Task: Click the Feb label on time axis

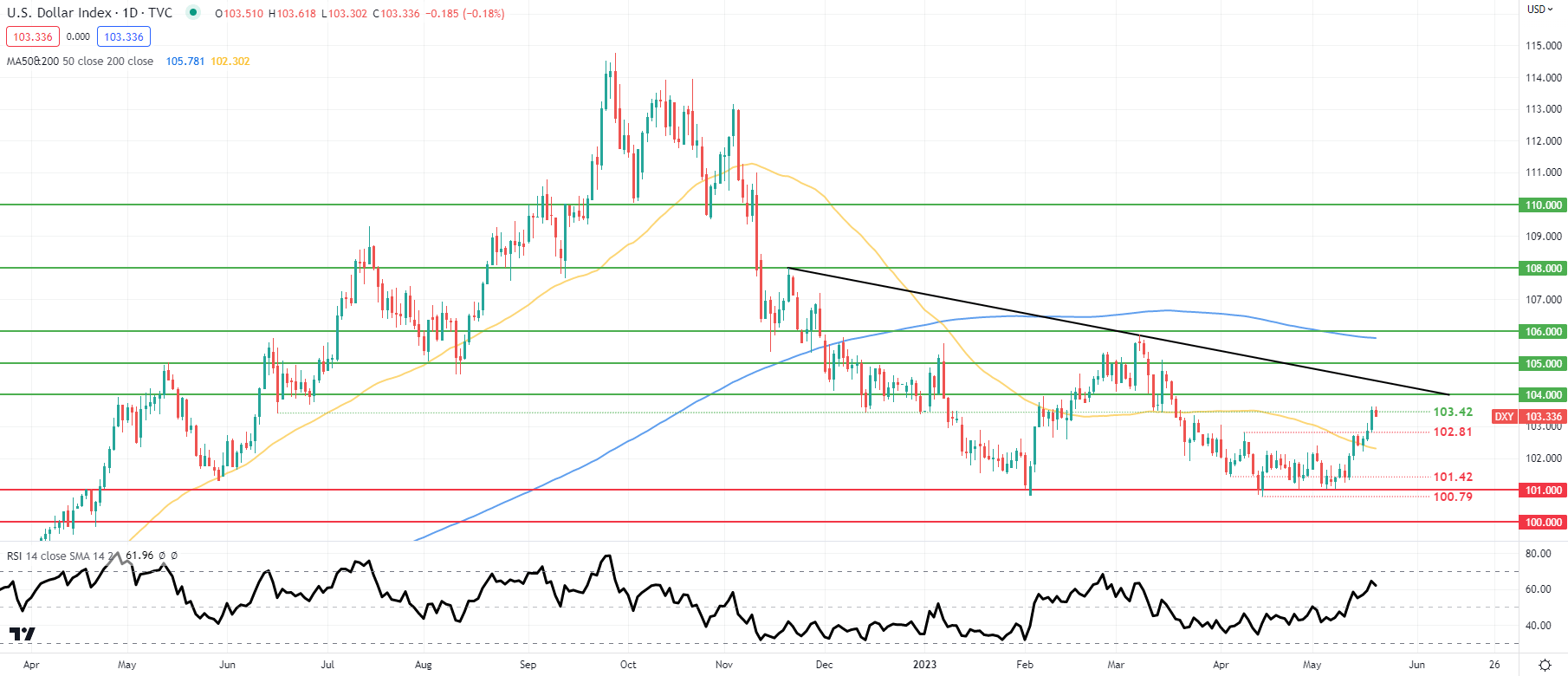Action: [x=1025, y=665]
